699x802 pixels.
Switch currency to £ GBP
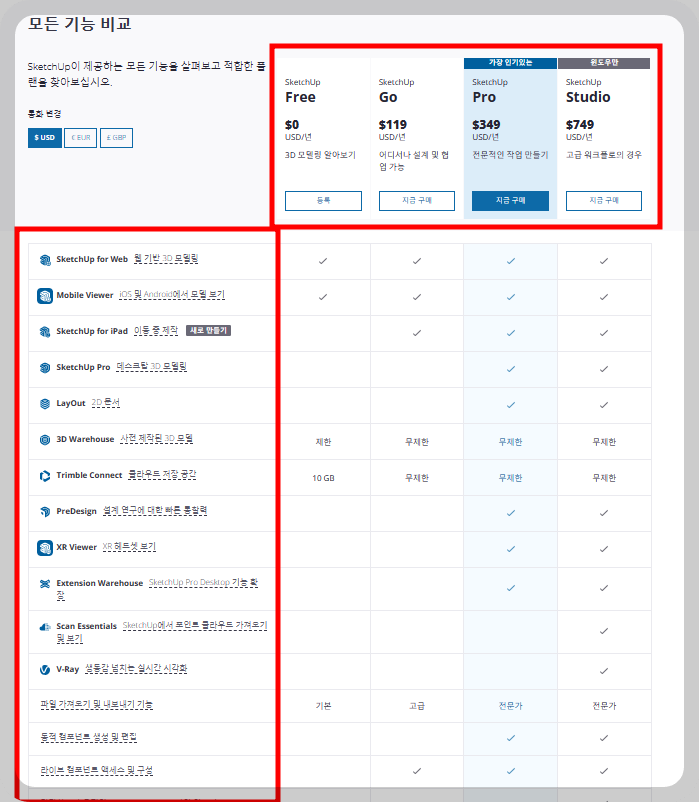pyautogui.click(x=116, y=138)
